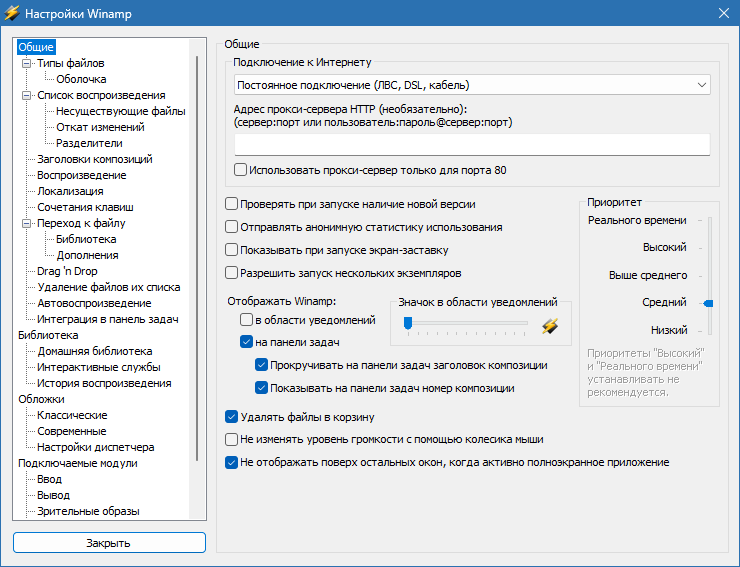Open 'Заголовки композиций' page

[95, 159]
